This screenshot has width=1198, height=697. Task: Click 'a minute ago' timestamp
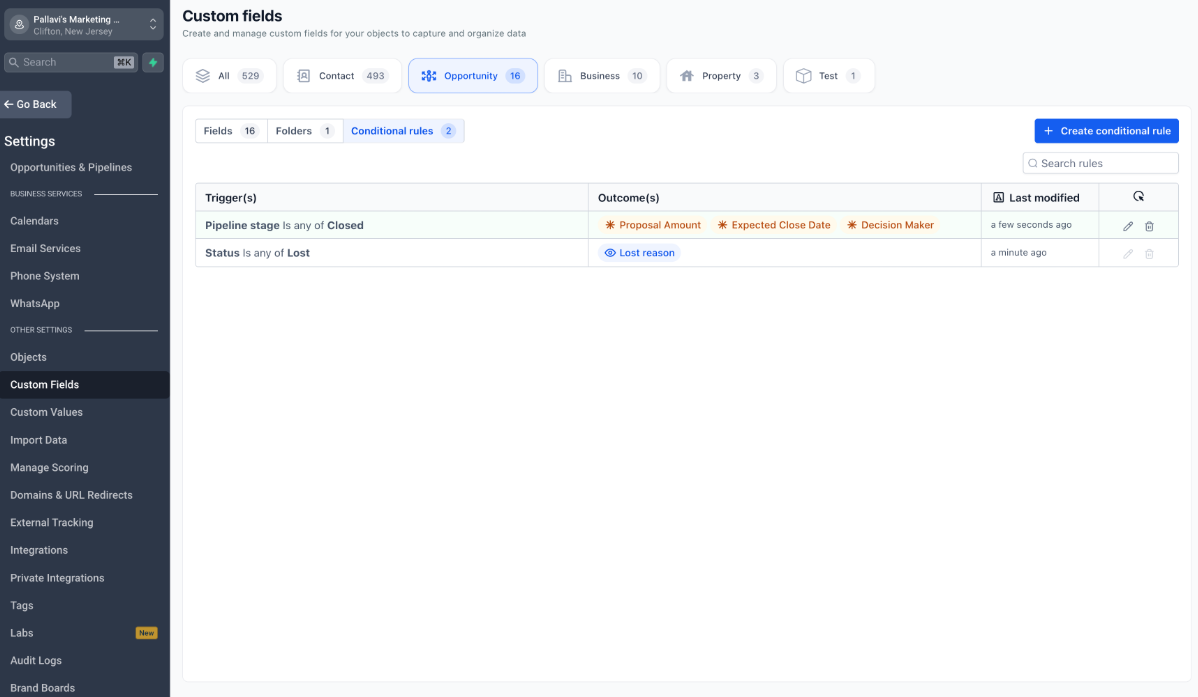click(x=1018, y=252)
